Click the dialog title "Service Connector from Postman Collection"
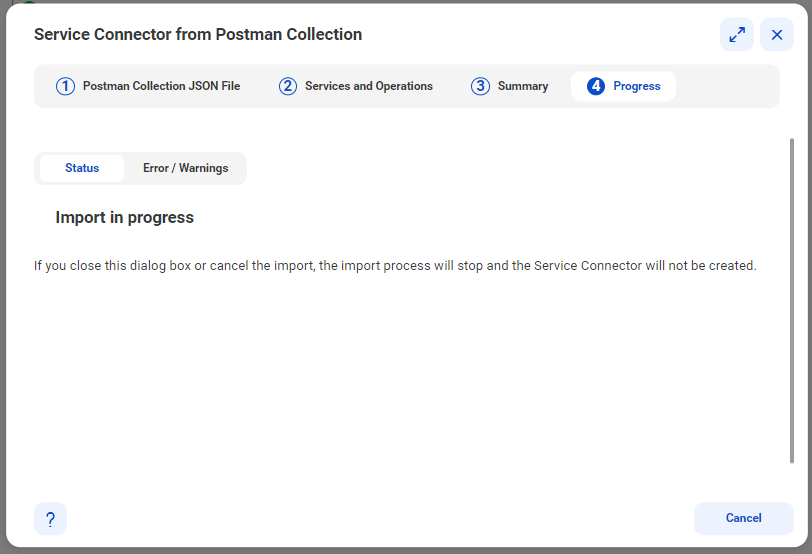 [x=198, y=34]
